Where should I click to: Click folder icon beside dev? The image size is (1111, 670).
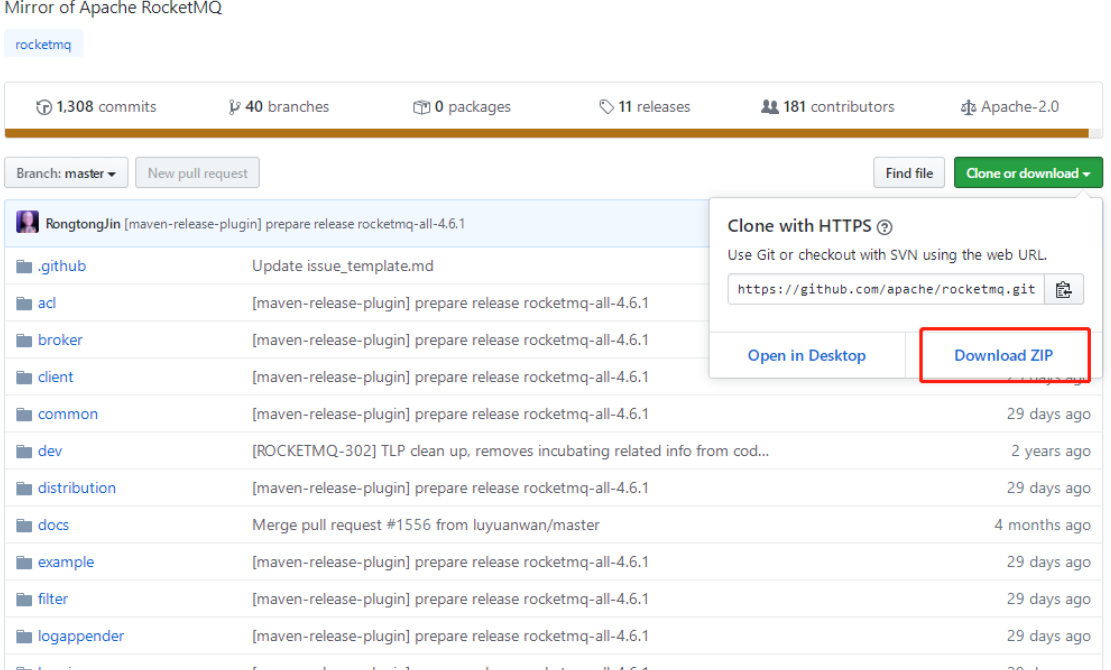(24, 451)
